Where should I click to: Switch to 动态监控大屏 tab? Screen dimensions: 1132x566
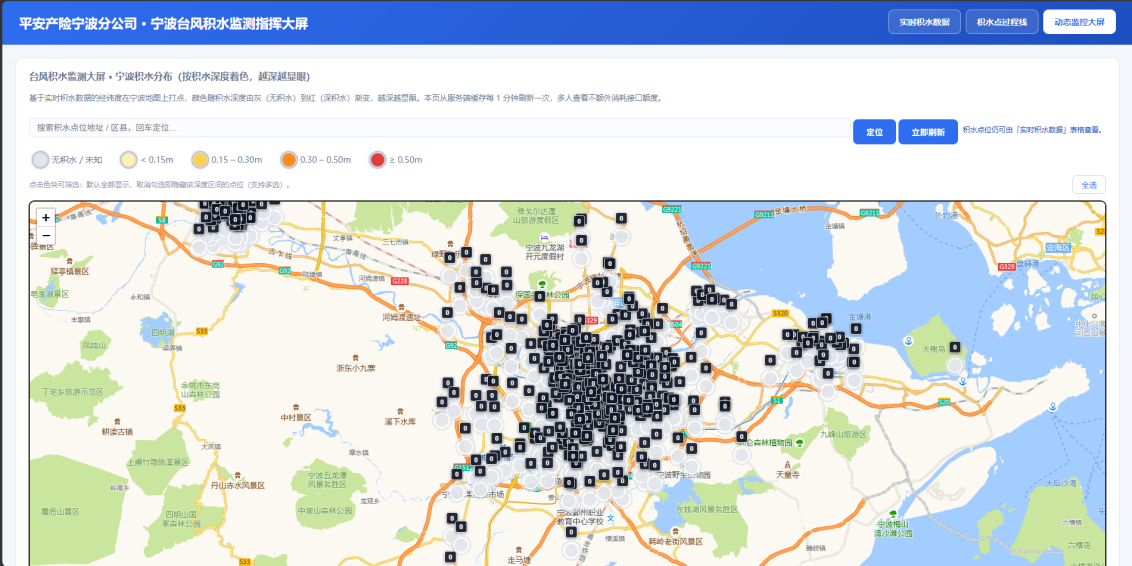pos(1079,22)
